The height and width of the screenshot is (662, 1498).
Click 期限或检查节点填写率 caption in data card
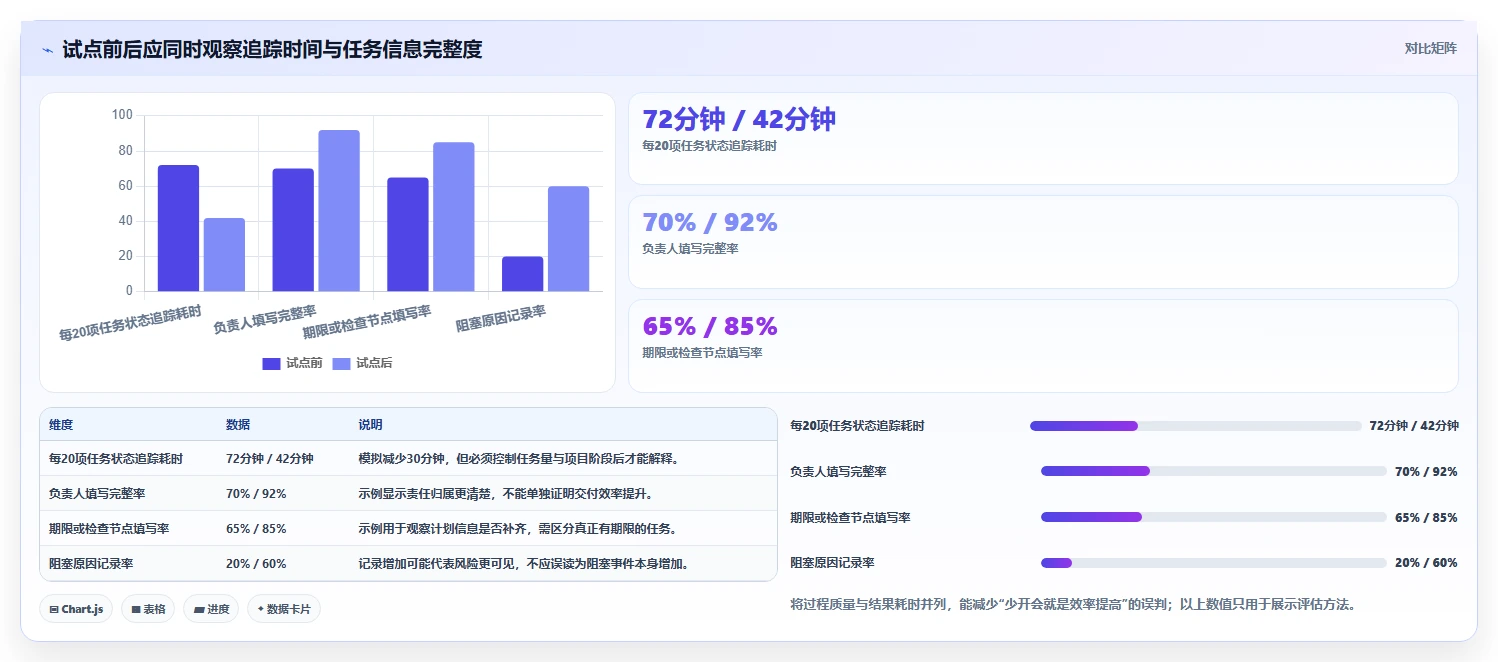702,353
